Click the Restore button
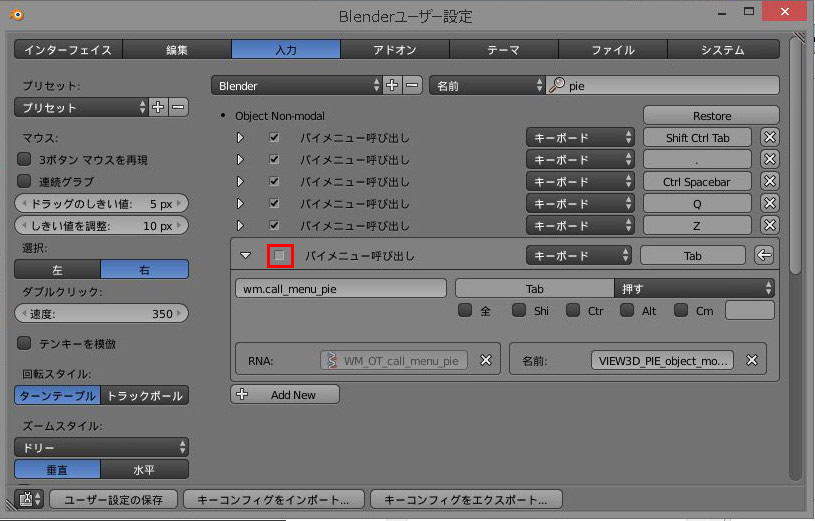Screen dimensions: 815x521 point(712,115)
